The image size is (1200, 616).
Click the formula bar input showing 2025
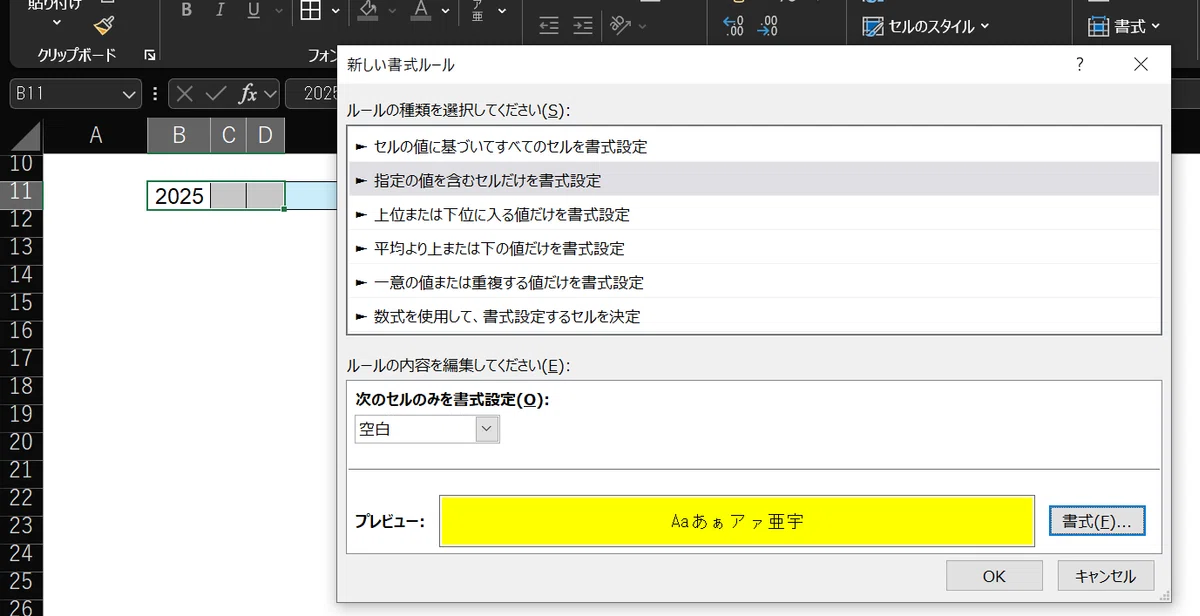(312, 94)
